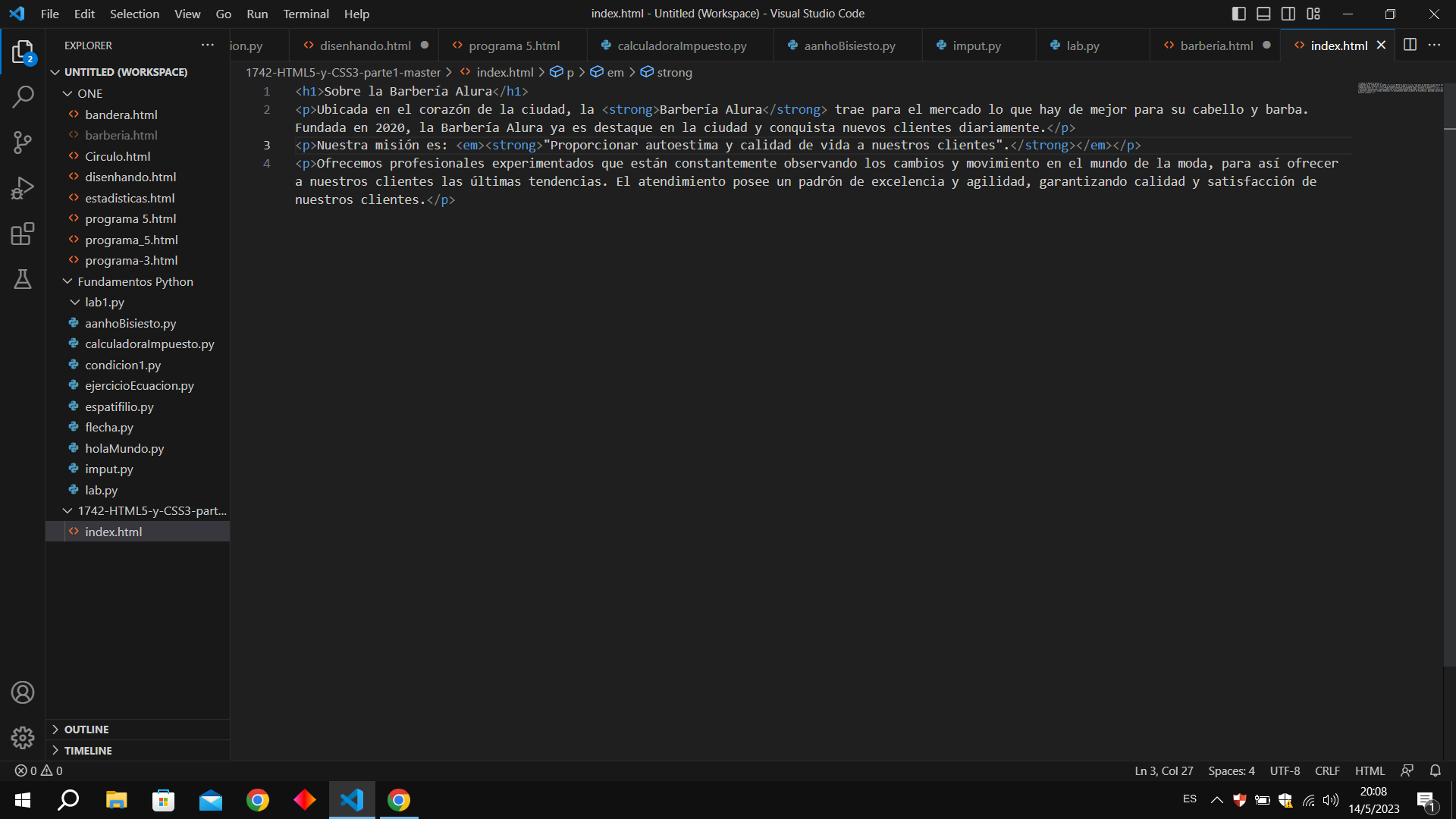
Task: Open the Run menu
Action: [257, 14]
